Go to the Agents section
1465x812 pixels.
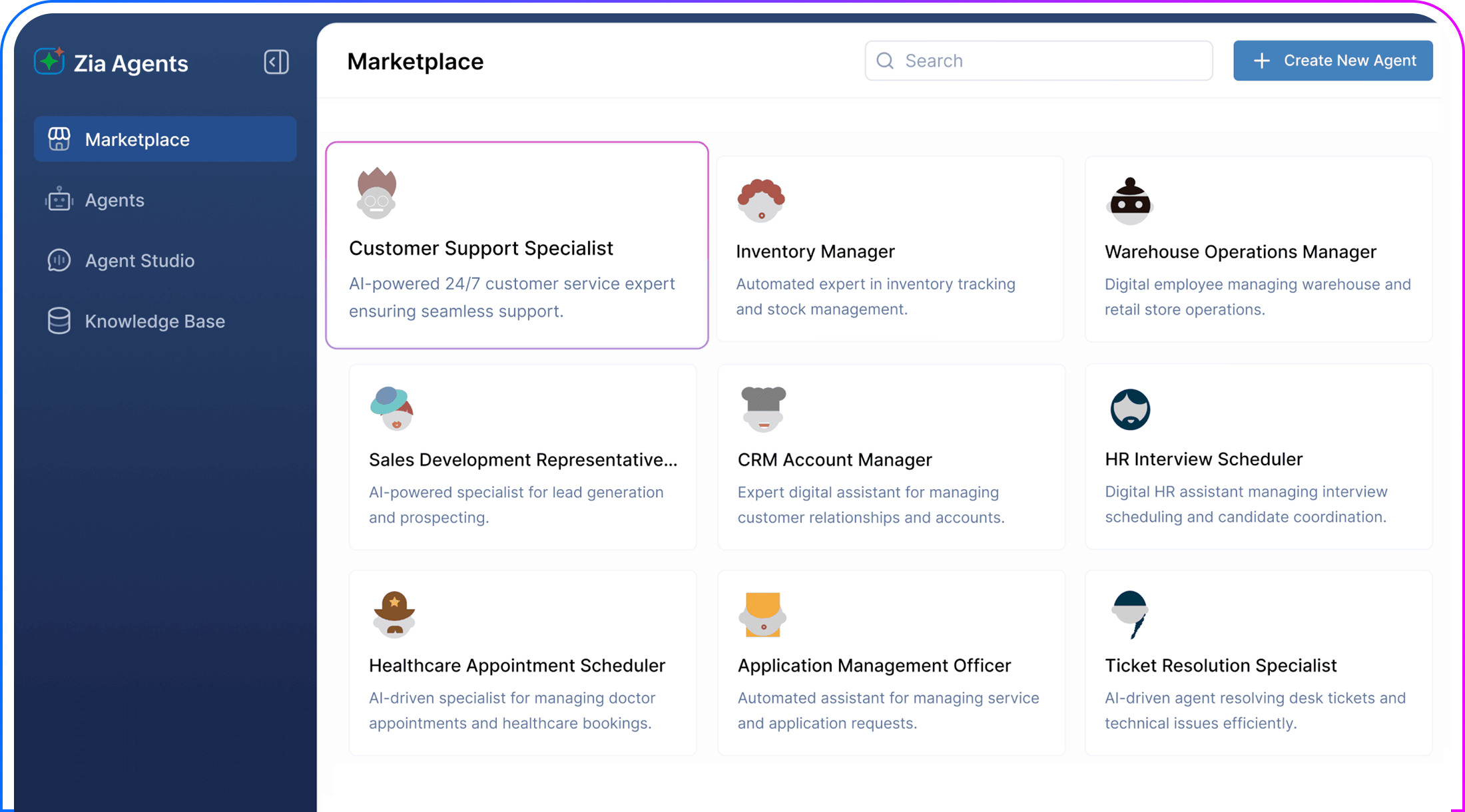click(165, 200)
